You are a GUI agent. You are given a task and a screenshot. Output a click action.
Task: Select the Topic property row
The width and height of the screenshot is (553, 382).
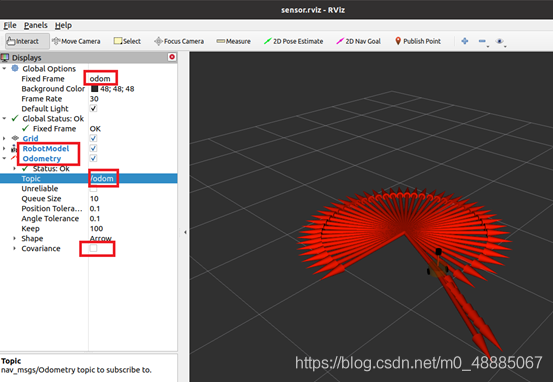[89, 178]
